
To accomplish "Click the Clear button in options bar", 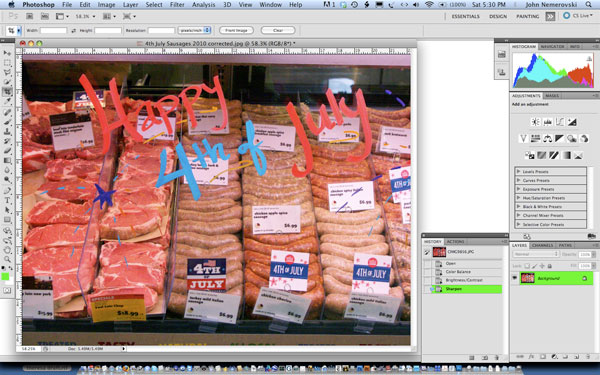I will coord(278,30).
